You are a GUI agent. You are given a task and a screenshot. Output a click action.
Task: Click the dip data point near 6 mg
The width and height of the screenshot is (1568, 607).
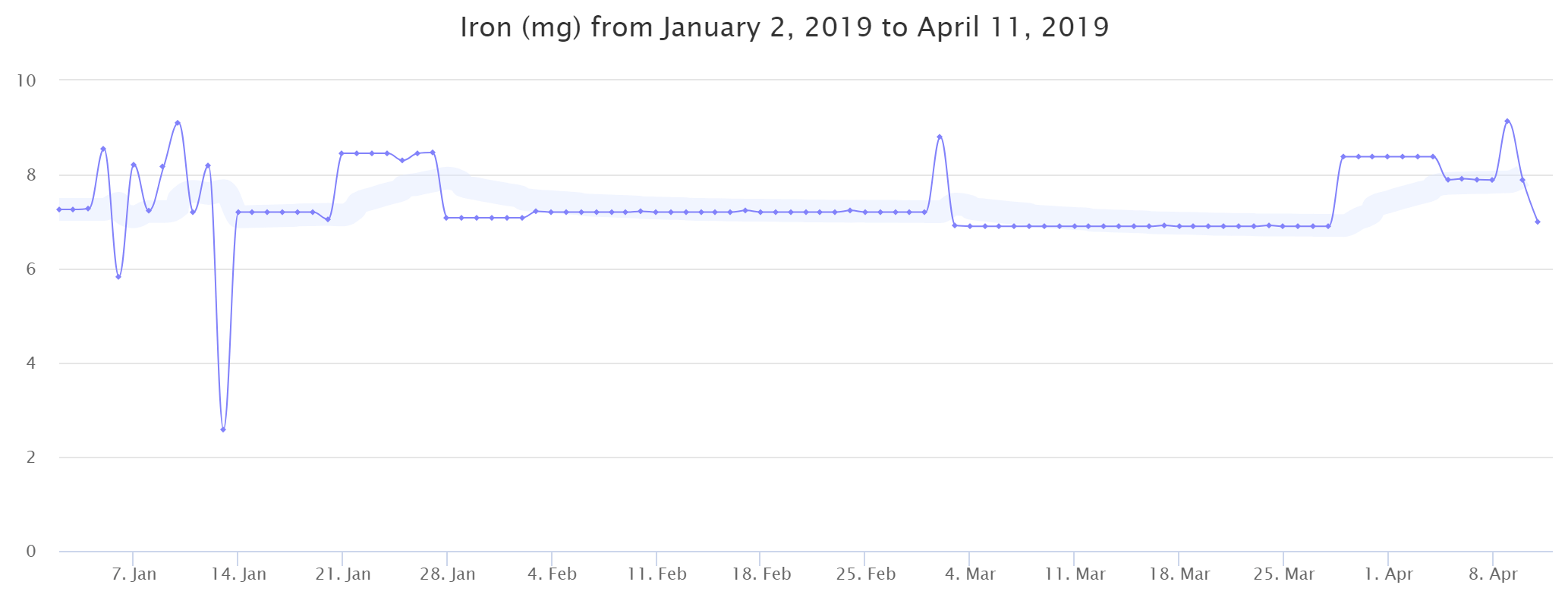118,277
